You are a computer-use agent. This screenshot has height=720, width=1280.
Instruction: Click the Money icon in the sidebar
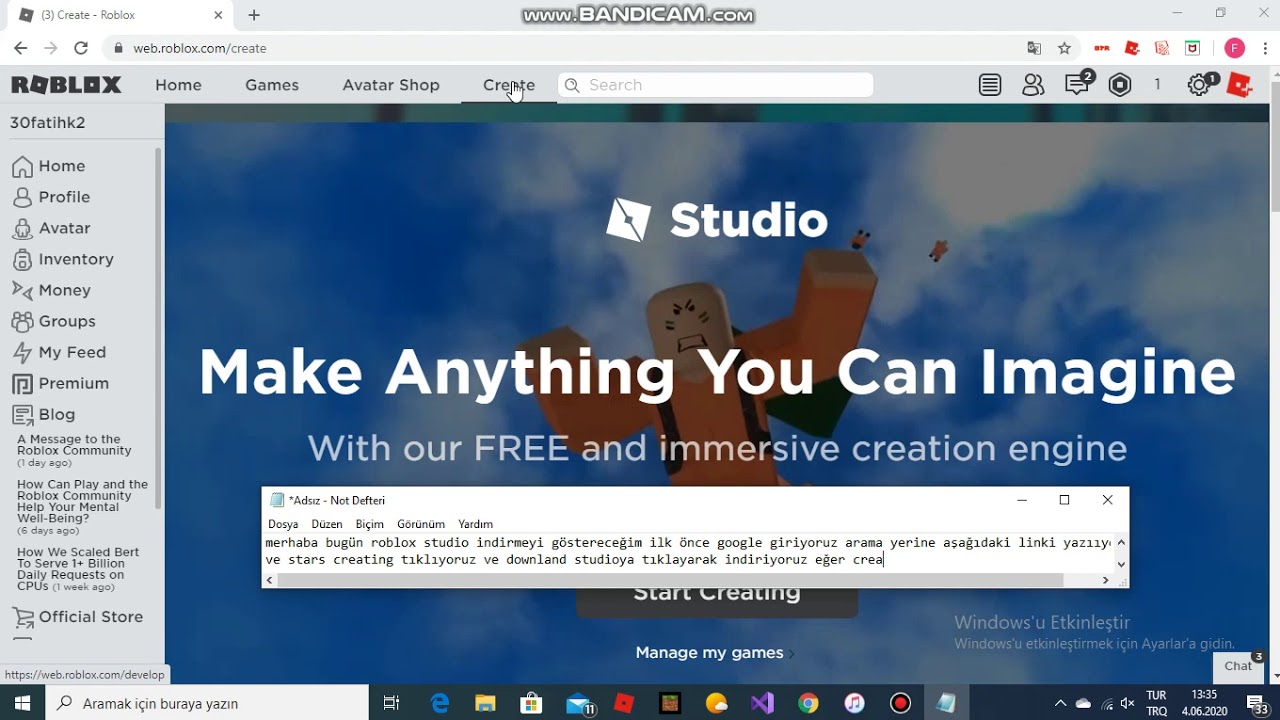point(22,290)
